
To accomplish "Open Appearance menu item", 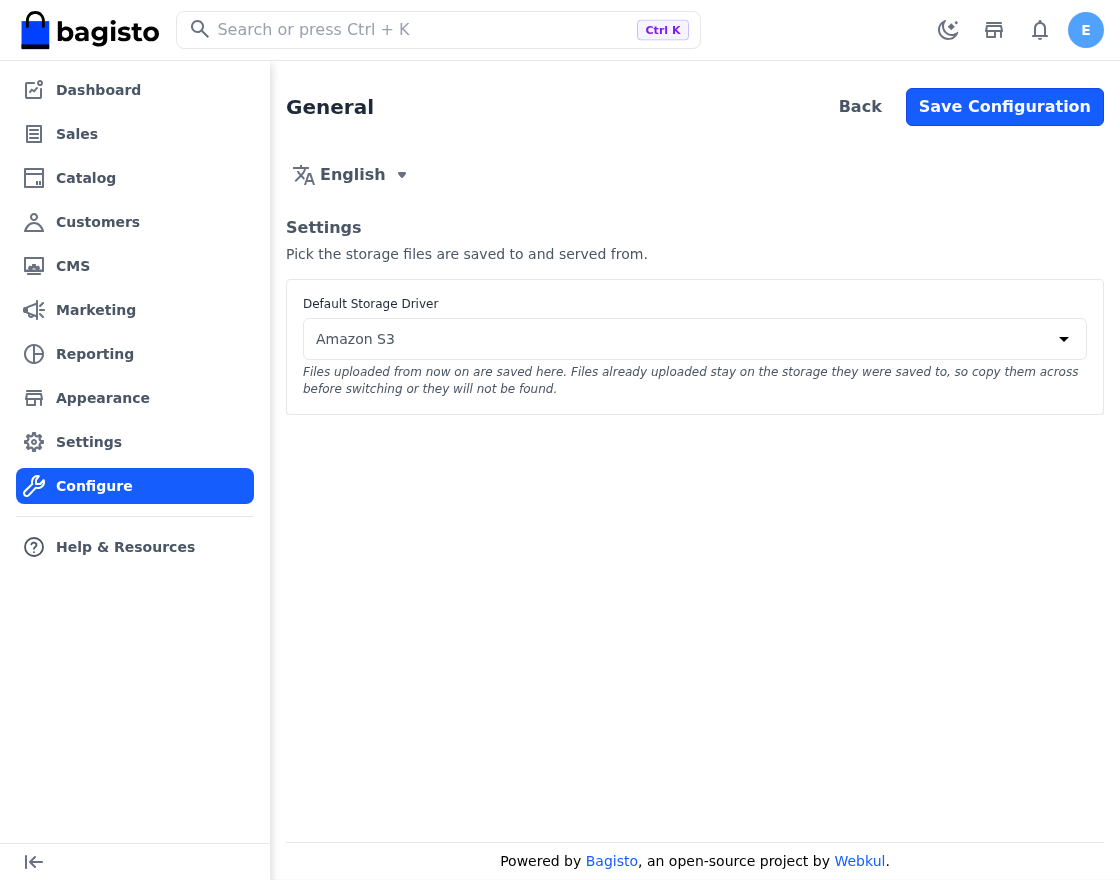I will [135, 398].
